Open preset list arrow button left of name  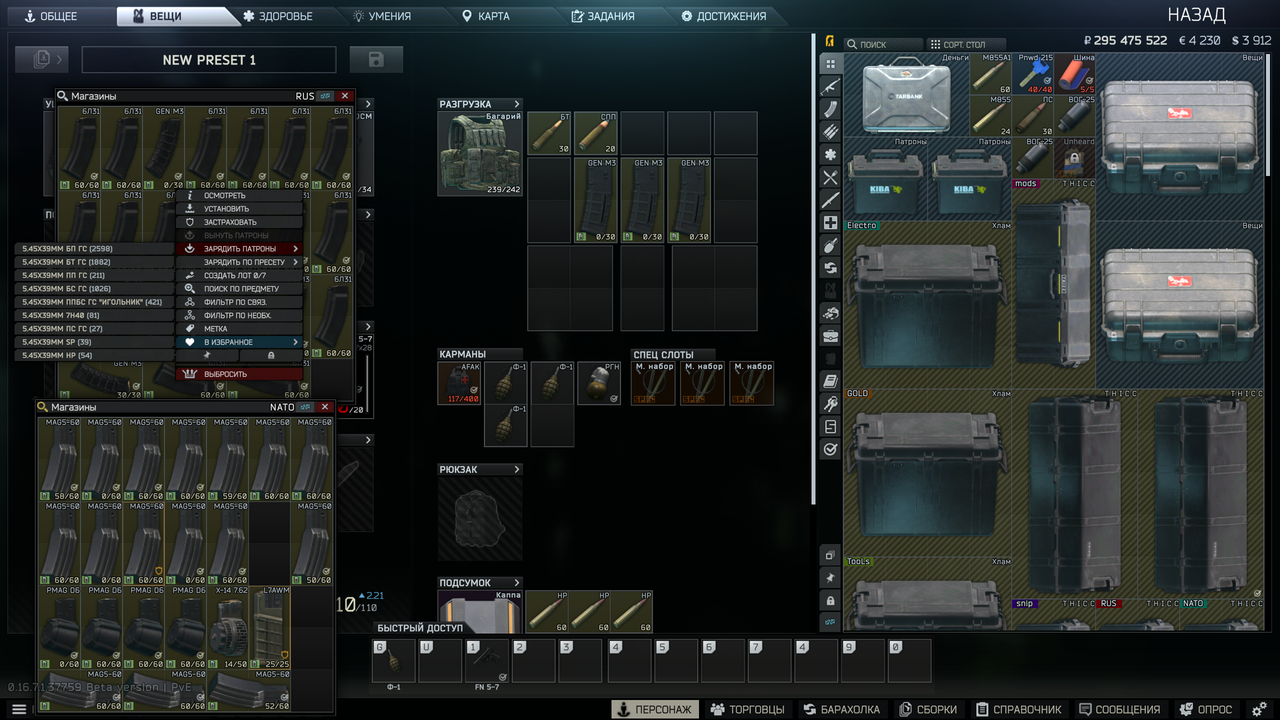[42, 60]
